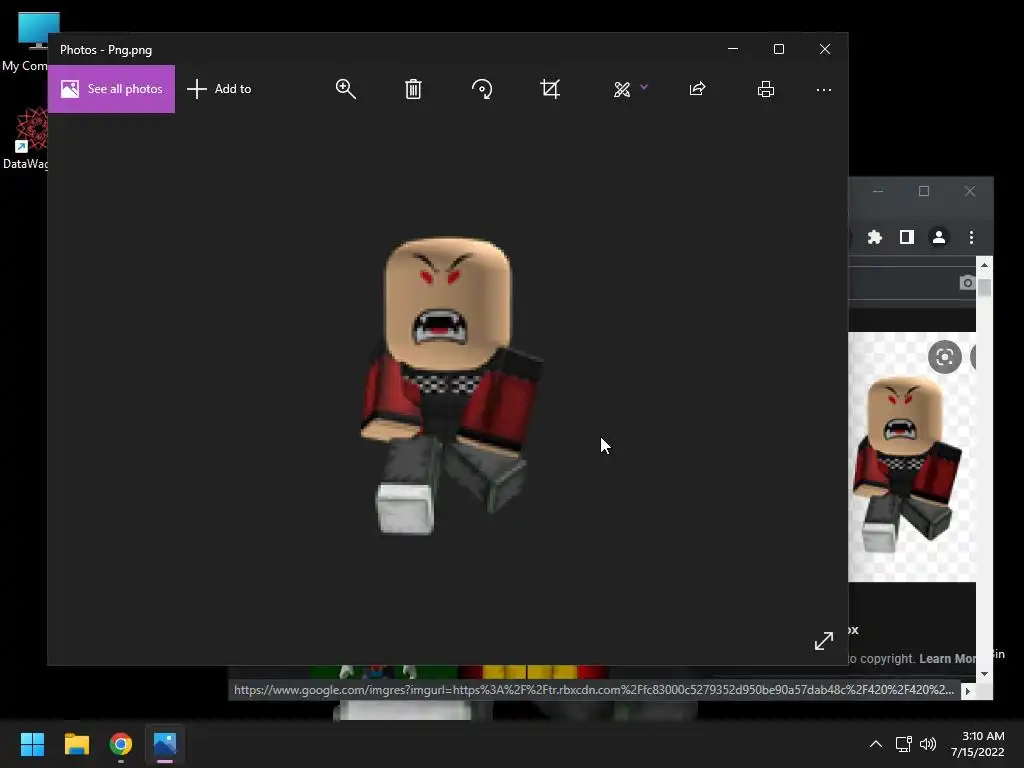The height and width of the screenshot is (768, 1024).
Task: Click the Google Lens icon on image
Action: point(944,357)
